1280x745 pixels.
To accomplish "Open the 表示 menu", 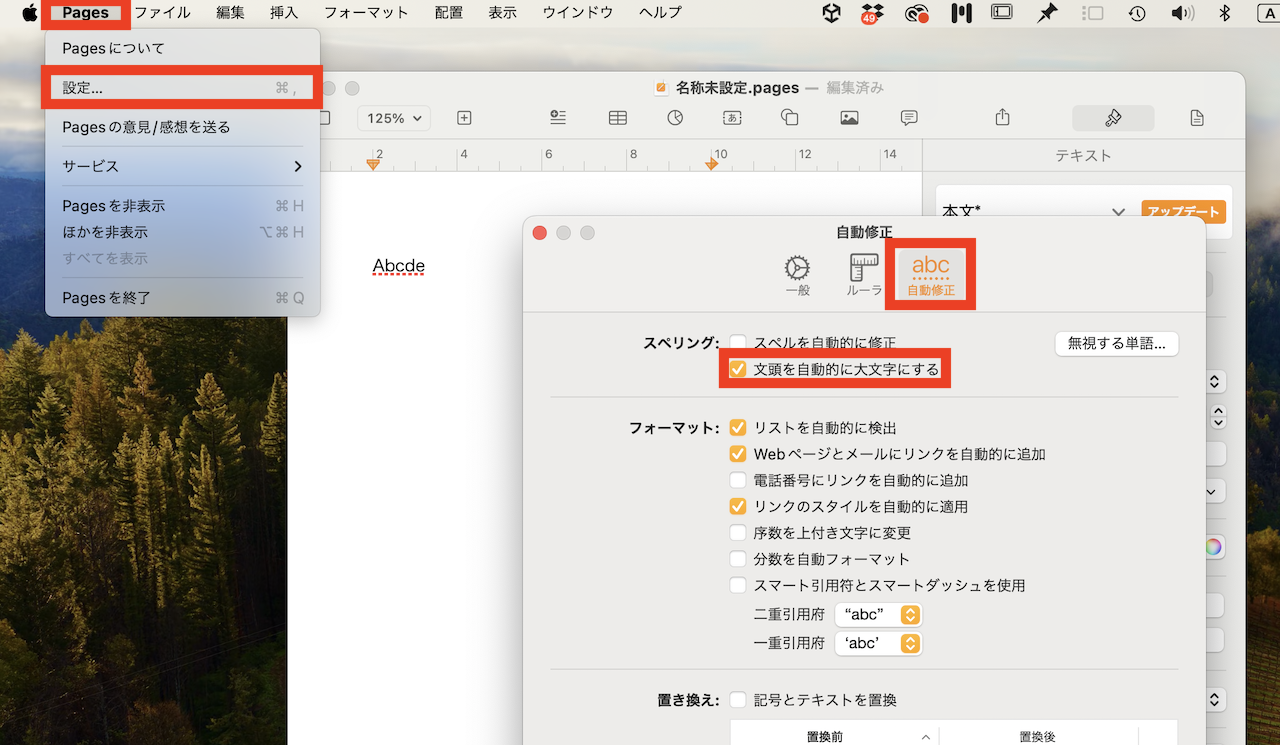I will 503,13.
